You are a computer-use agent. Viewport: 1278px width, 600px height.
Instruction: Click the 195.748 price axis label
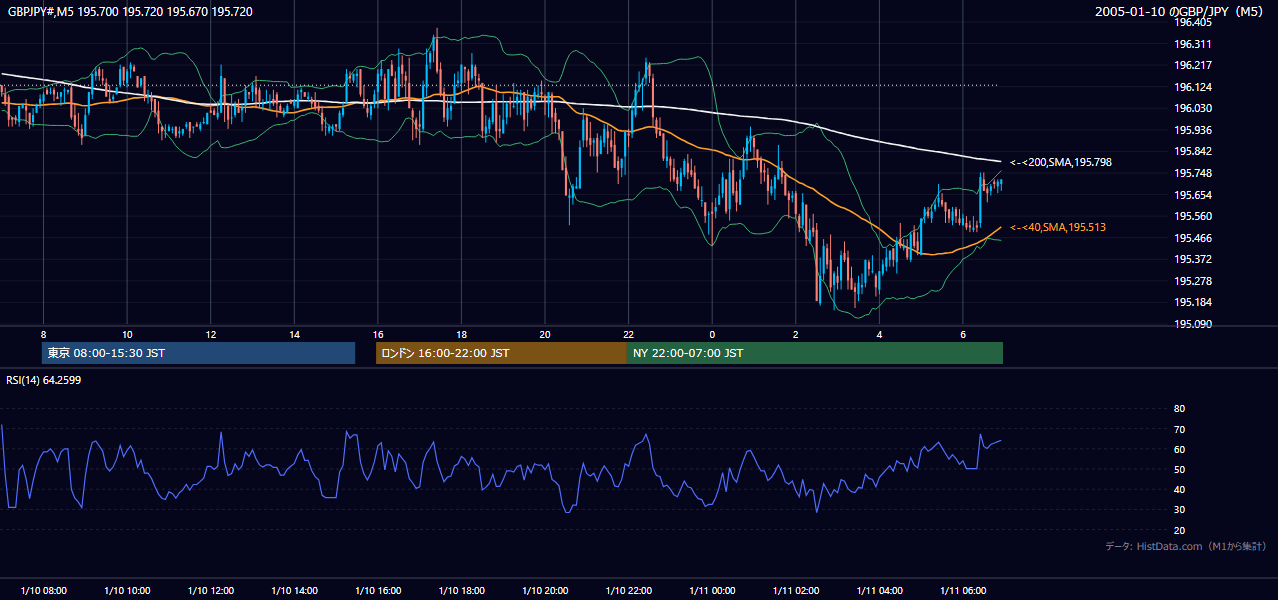tap(1193, 173)
